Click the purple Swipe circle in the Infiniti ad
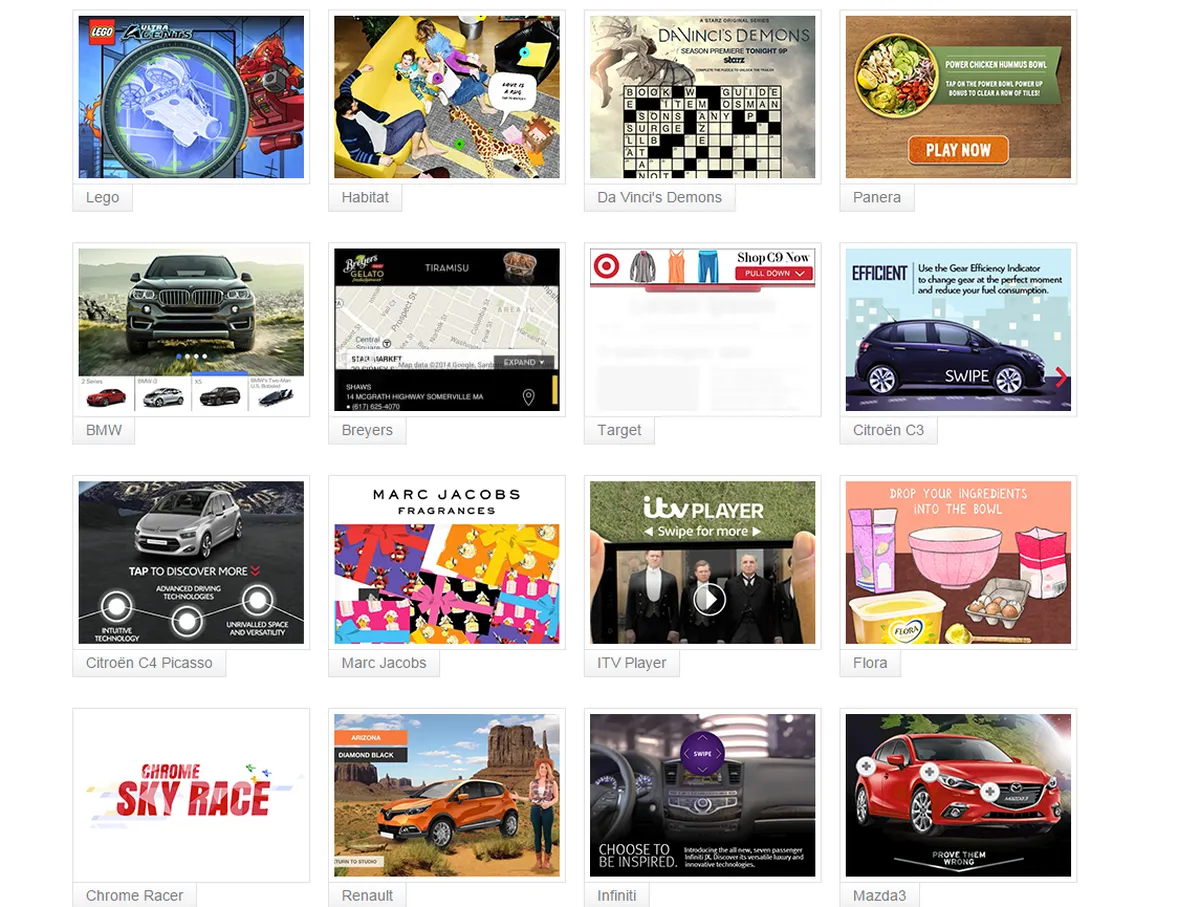 [703, 753]
